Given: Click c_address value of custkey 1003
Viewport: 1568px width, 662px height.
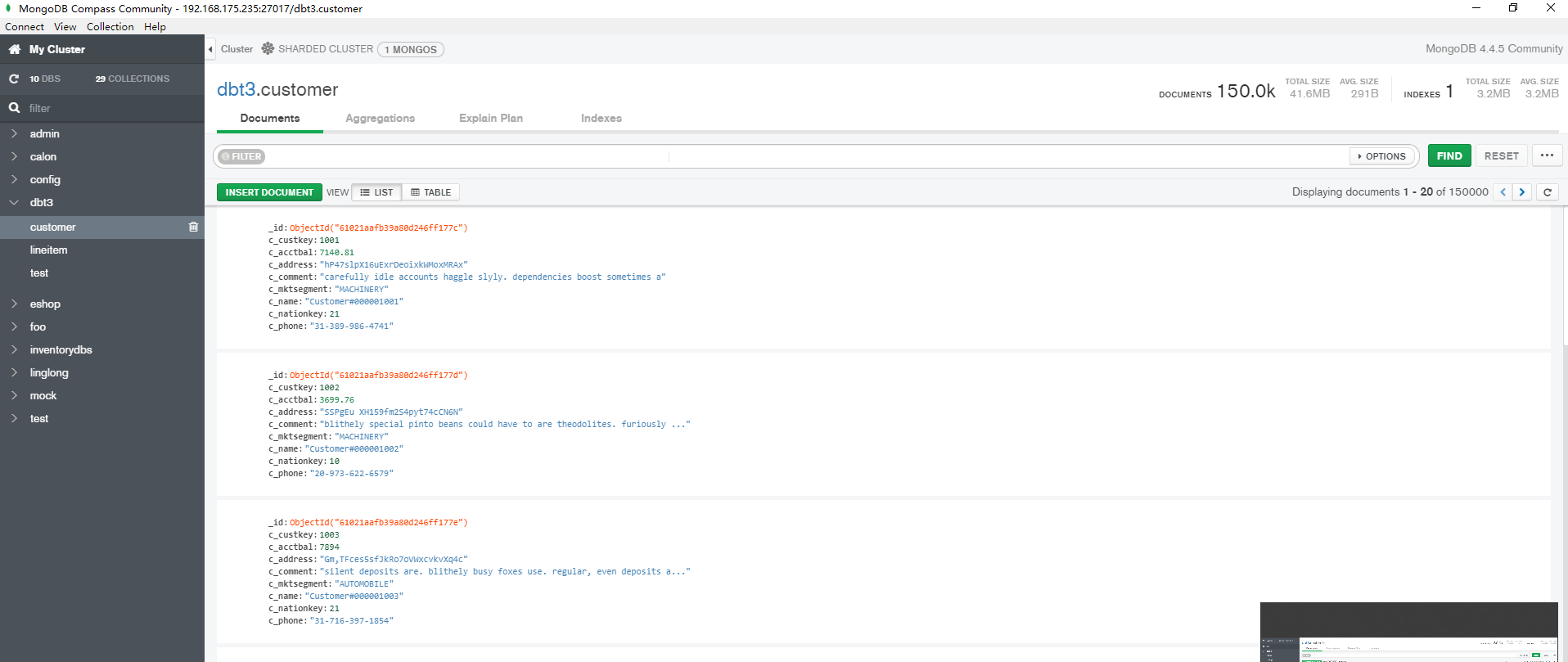Looking at the screenshot, I should click(394, 560).
